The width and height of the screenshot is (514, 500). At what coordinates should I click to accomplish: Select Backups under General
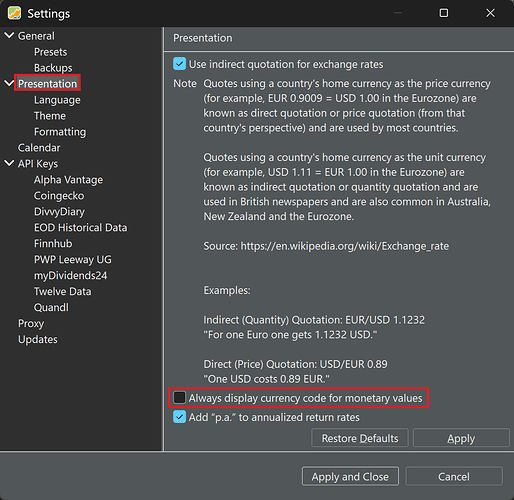pyautogui.click(x=53, y=68)
